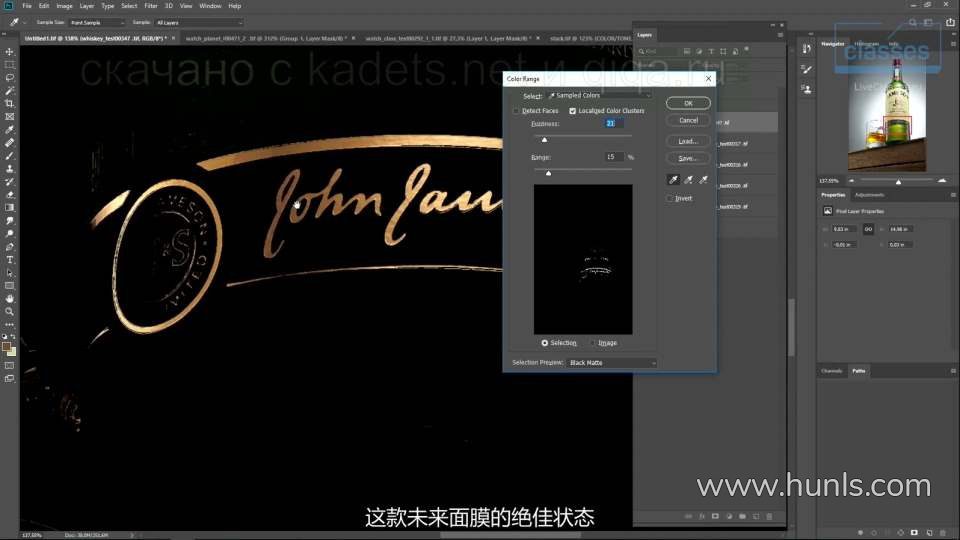Open the Filter menu
The height and width of the screenshot is (540, 960).
151,6
